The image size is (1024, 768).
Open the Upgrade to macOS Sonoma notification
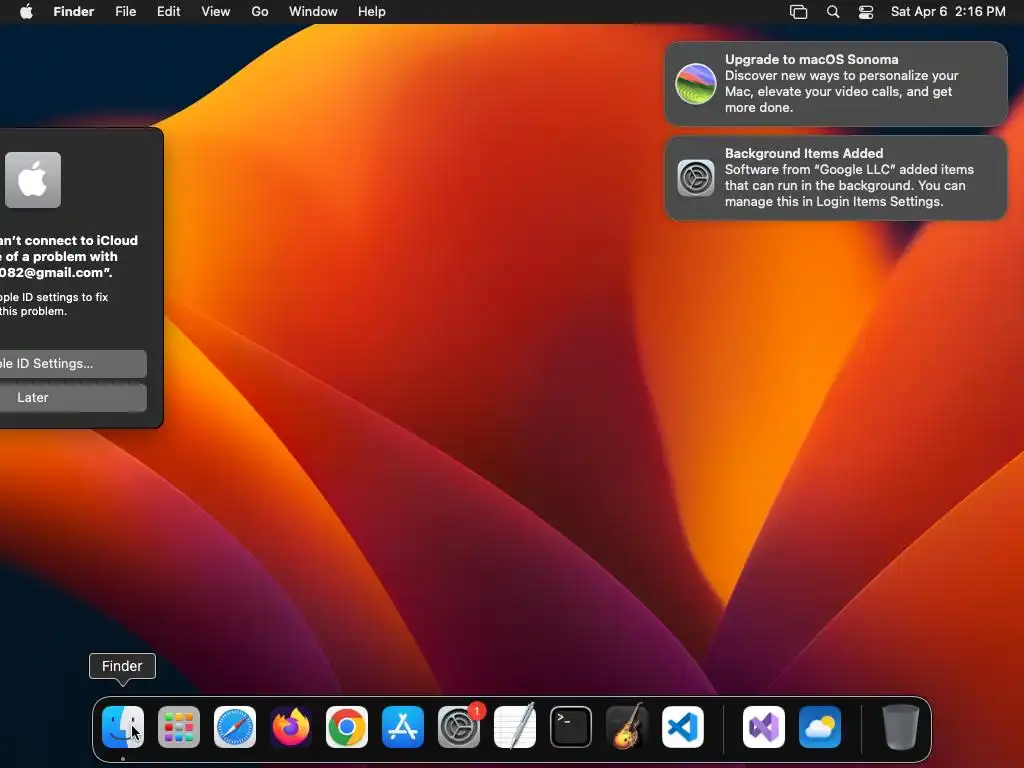836,84
